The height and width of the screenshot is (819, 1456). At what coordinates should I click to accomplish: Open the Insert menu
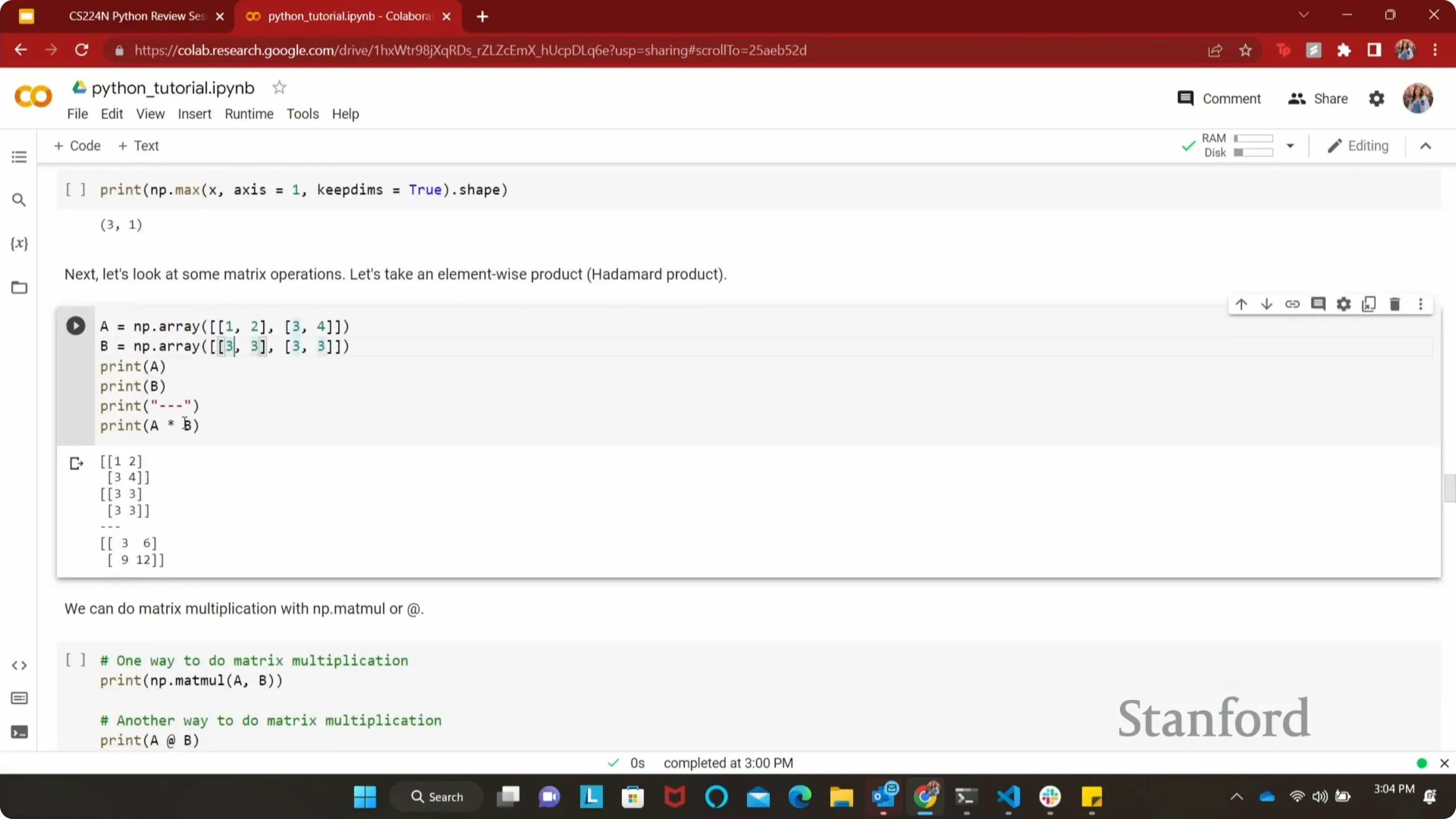pyautogui.click(x=194, y=114)
